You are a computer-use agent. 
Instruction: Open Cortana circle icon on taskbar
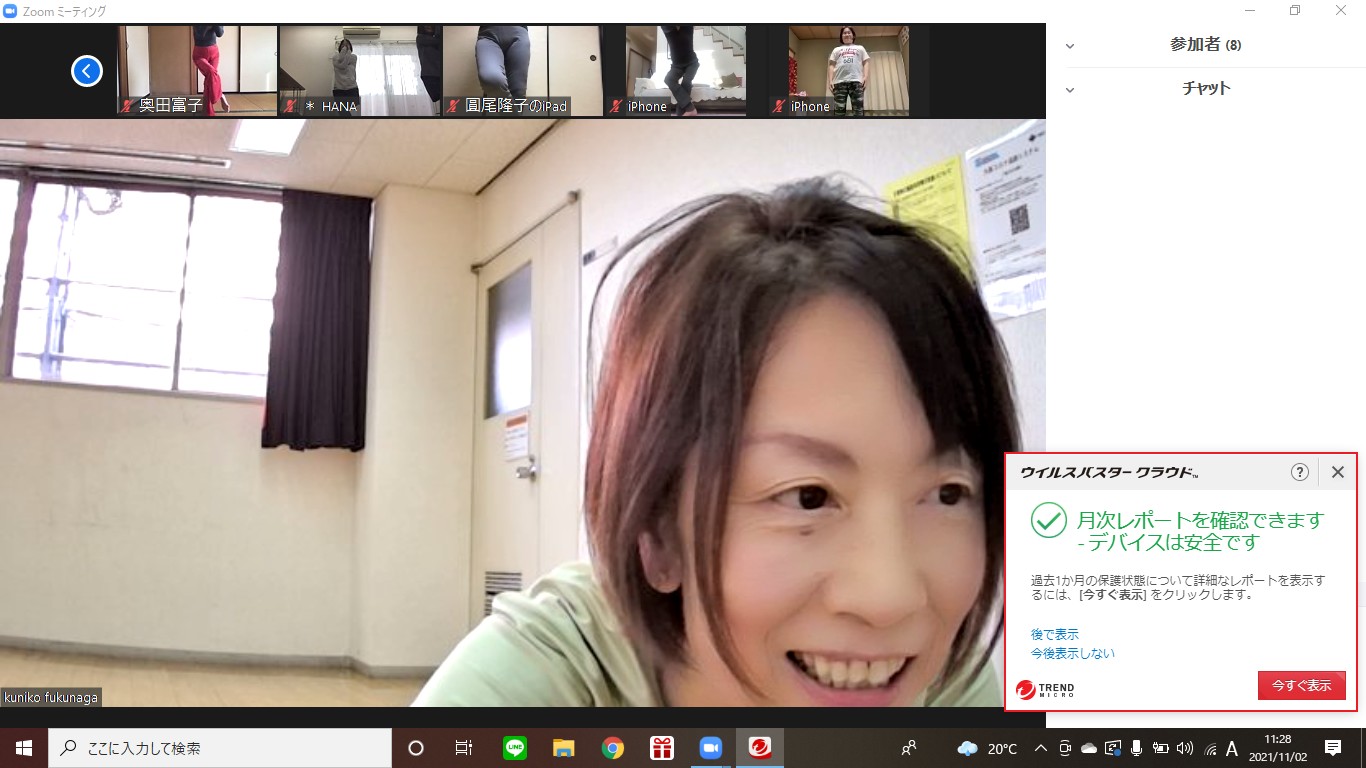click(416, 748)
